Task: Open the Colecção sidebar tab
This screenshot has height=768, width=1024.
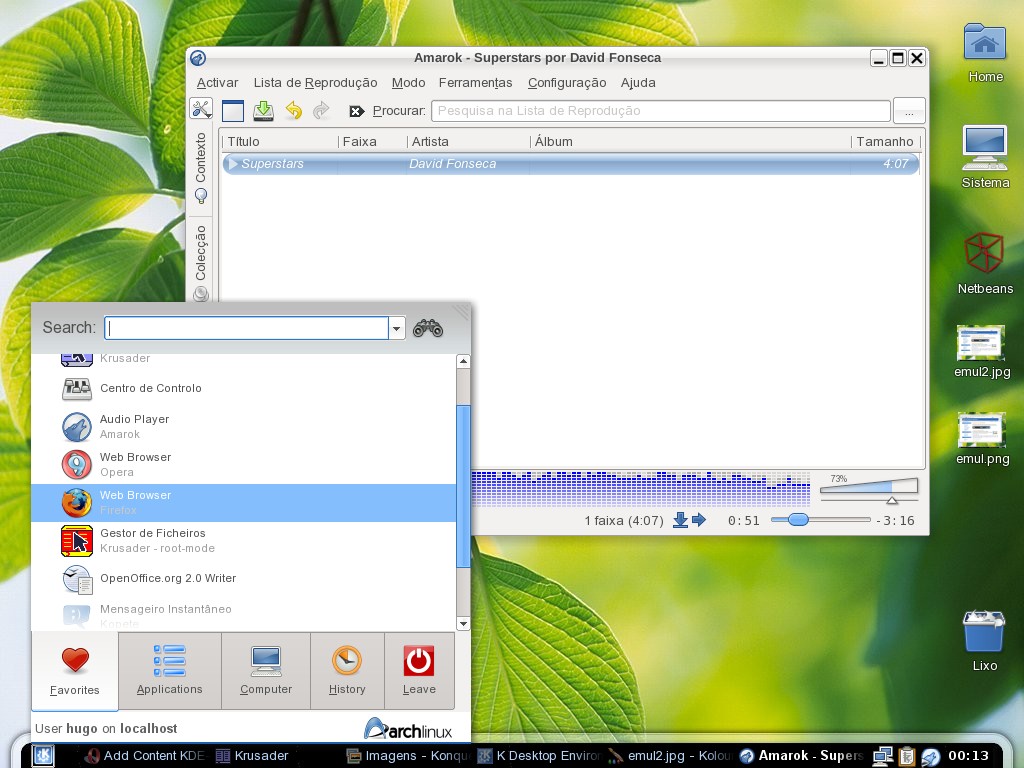Action: pyautogui.click(x=200, y=263)
